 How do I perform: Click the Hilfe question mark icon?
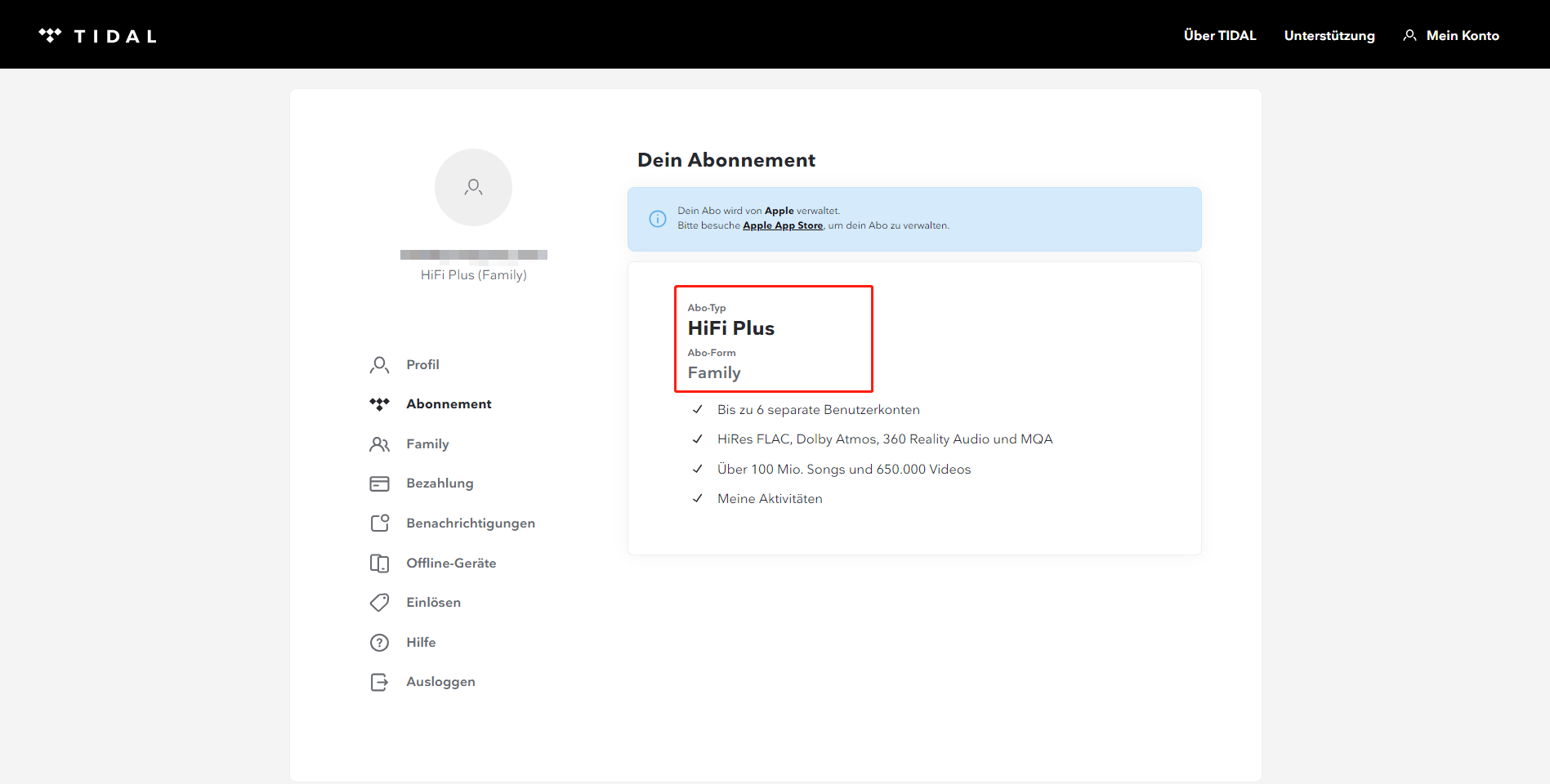[x=379, y=643]
